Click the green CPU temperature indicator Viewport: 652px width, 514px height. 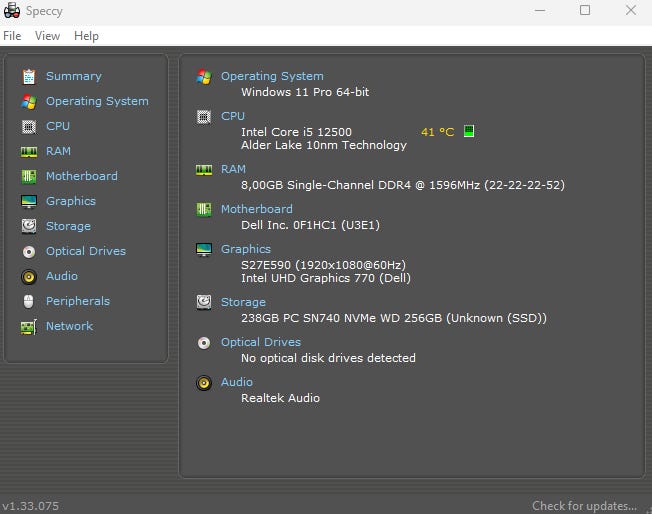pyautogui.click(x=469, y=131)
